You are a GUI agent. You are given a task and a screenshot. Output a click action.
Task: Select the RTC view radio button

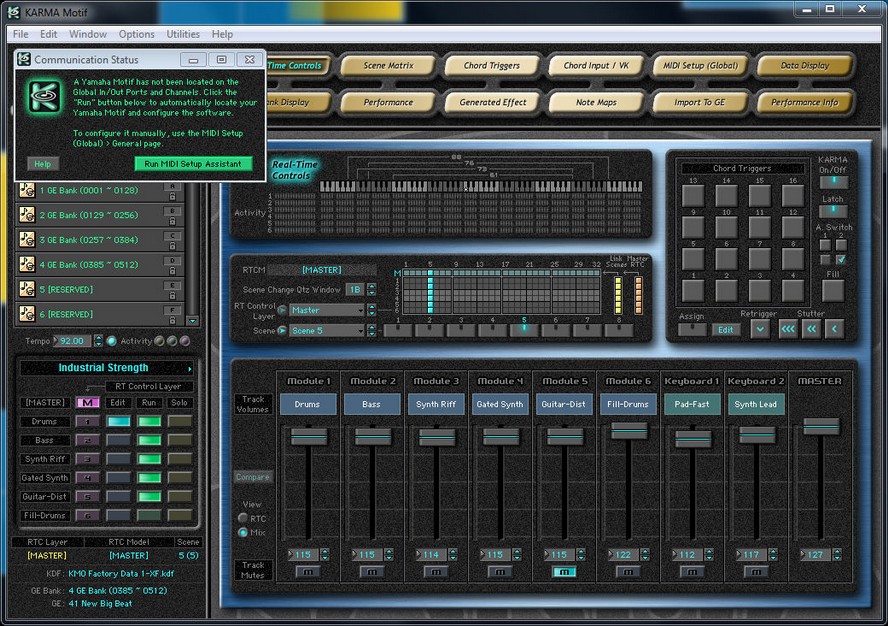click(243, 518)
